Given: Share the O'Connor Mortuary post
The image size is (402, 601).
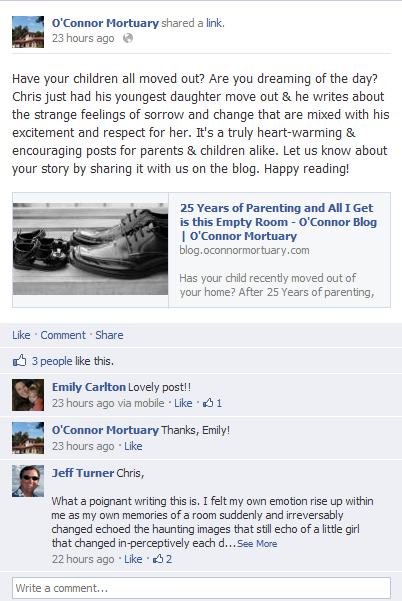Looking at the screenshot, I should pos(109,335).
